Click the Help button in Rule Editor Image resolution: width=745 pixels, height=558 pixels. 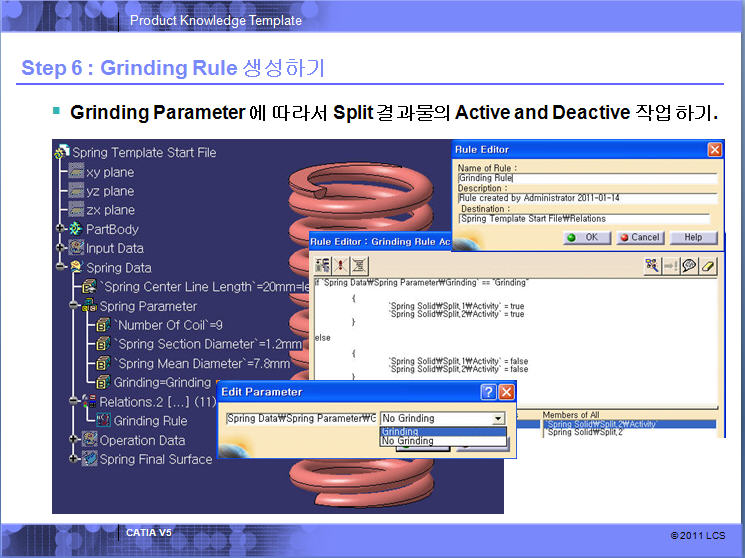coord(693,238)
